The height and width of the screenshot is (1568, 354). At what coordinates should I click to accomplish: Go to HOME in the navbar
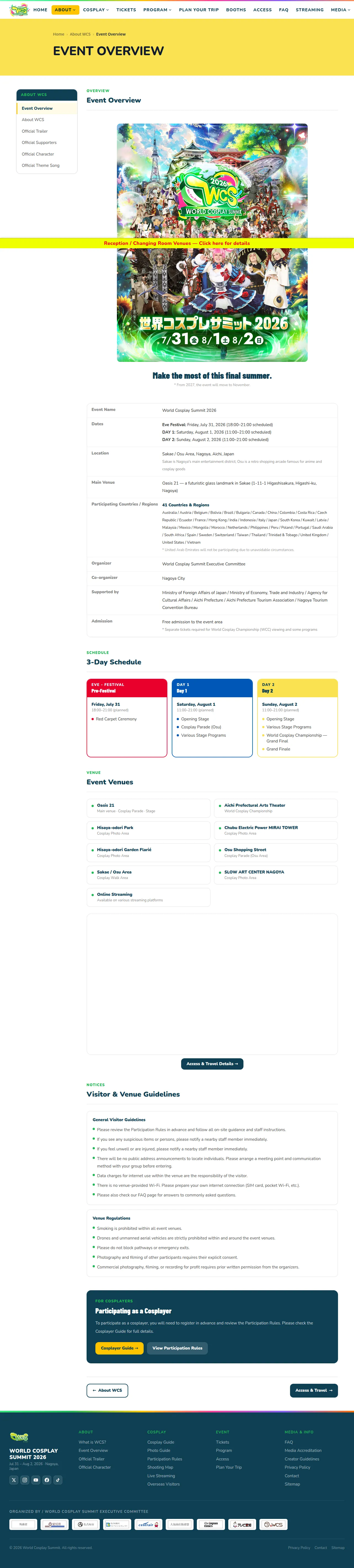40,10
